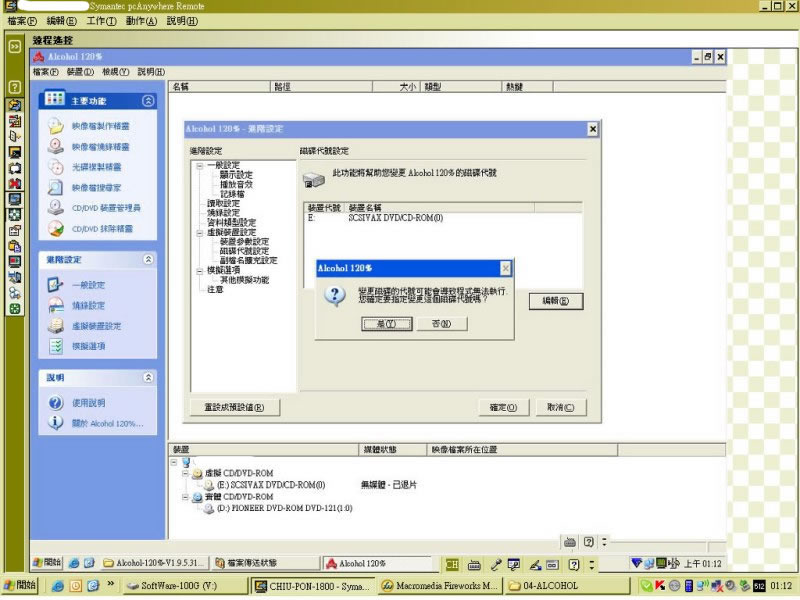This screenshot has height=600, width=800.
Task: Click the red K icon in system tray
Action: 660,586
